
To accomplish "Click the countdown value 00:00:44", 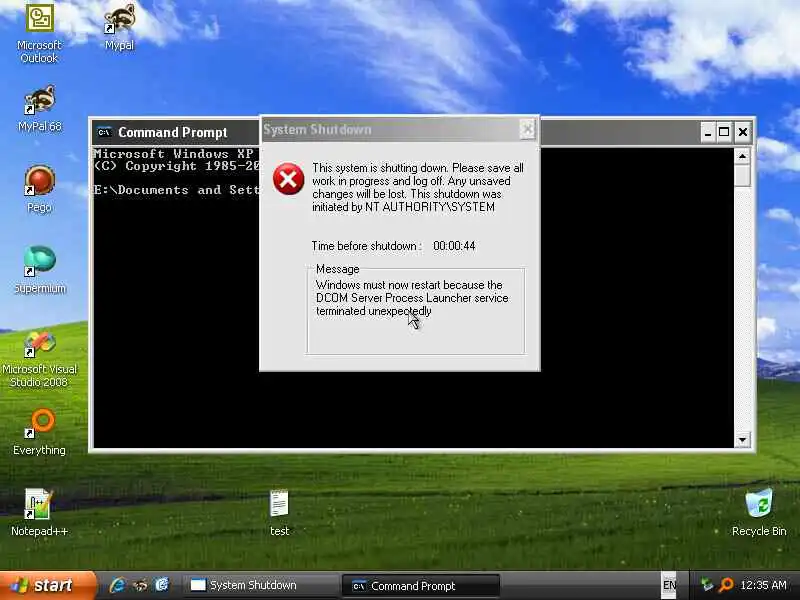I will pos(454,246).
